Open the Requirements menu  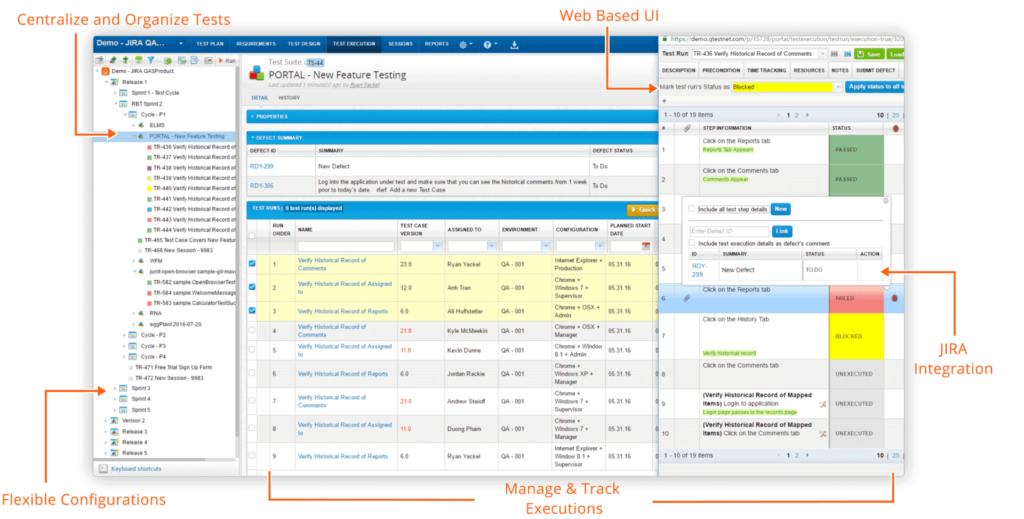255,44
